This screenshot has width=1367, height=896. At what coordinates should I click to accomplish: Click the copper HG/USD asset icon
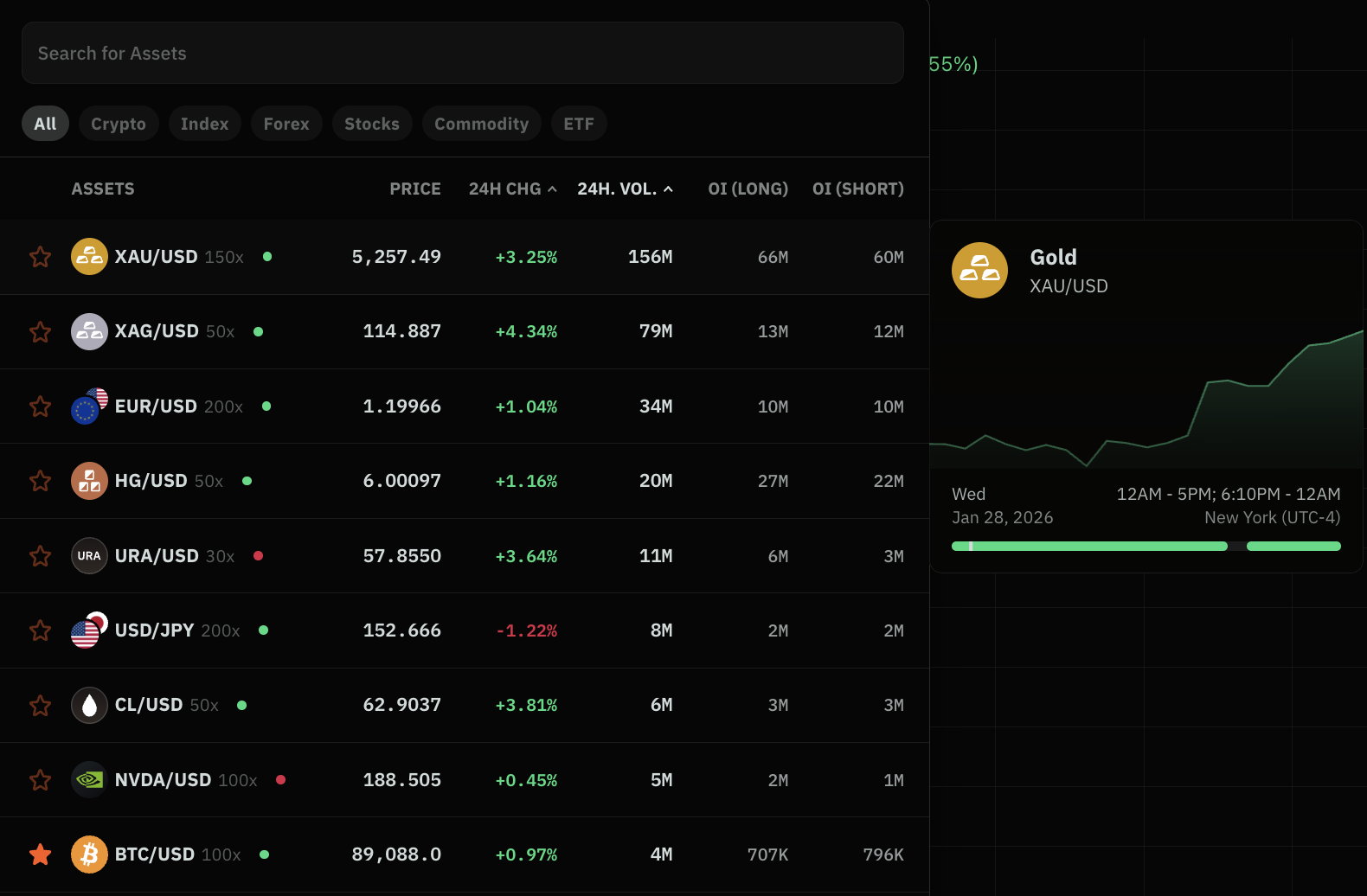89,481
